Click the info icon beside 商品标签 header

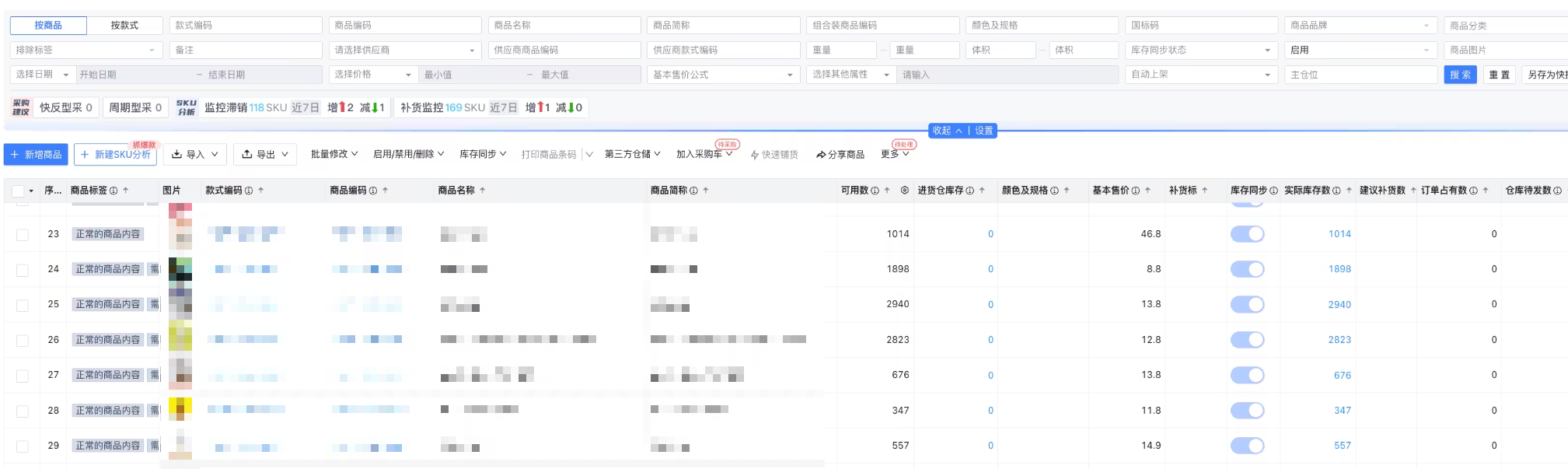(x=113, y=191)
